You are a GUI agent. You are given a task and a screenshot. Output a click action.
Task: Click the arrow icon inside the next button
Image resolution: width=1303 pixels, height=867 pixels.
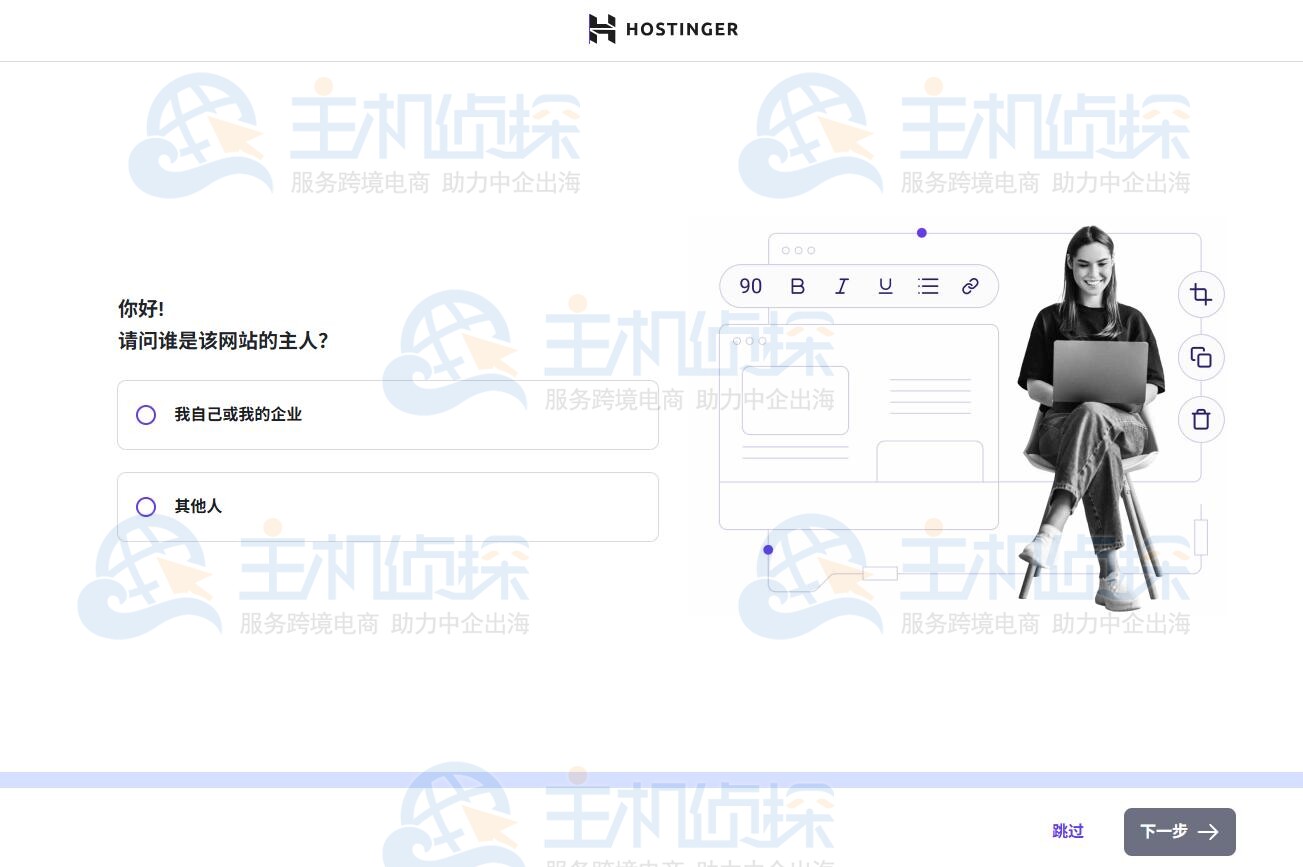click(1208, 831)
